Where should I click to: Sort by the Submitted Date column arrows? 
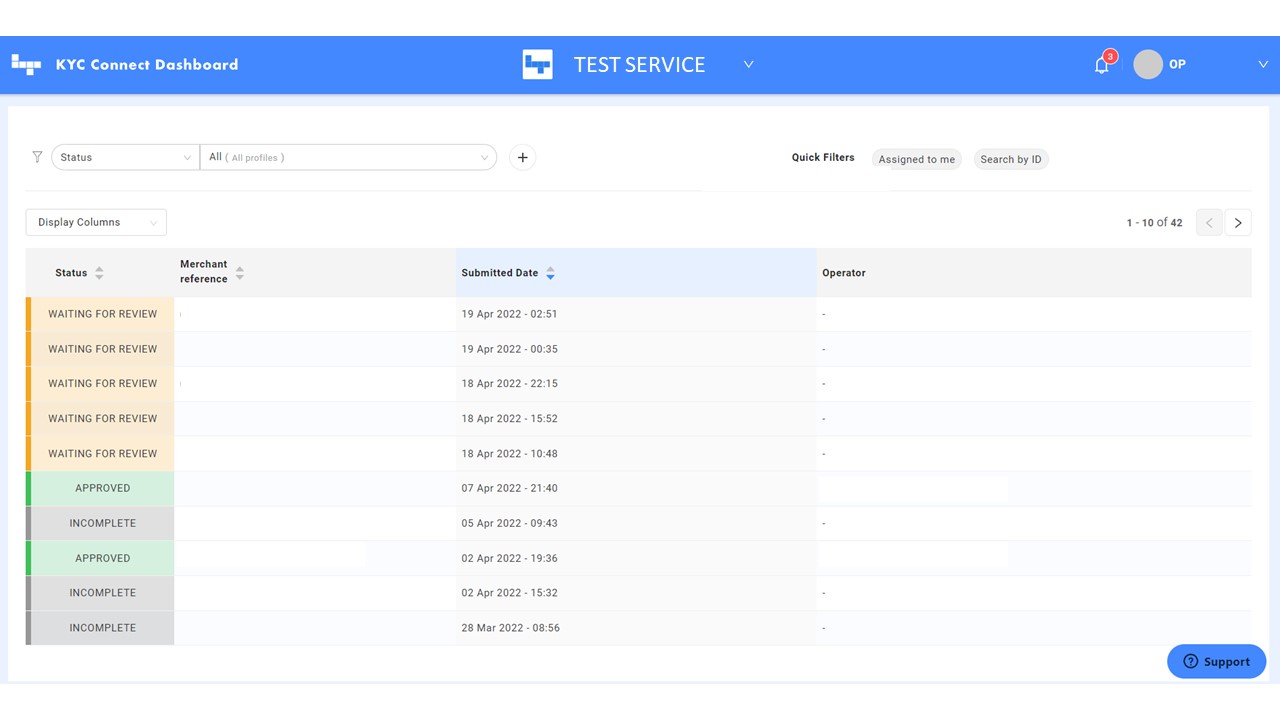(x=550, y=272)
